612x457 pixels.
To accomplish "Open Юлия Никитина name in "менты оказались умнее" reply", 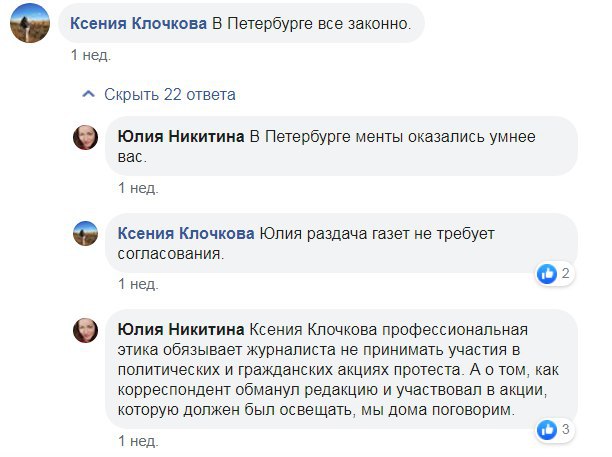I will pos(181,137).
